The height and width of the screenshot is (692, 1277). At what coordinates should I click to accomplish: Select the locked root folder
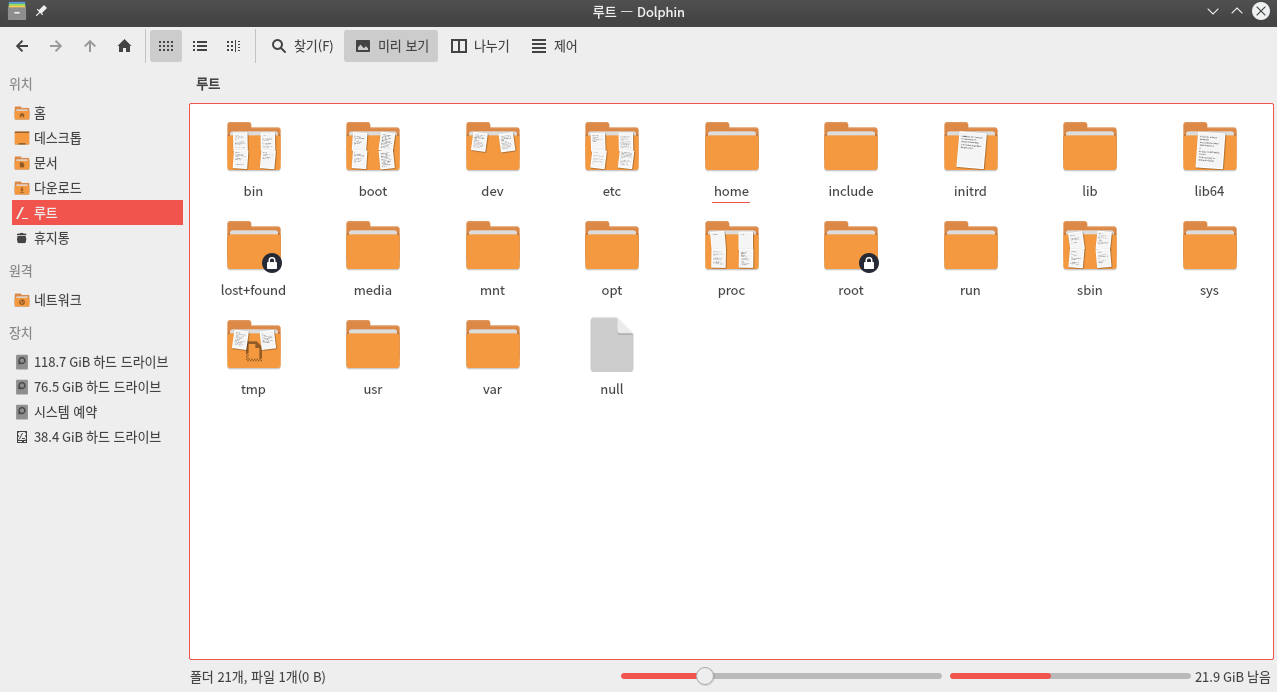click(x=851, y=246)
